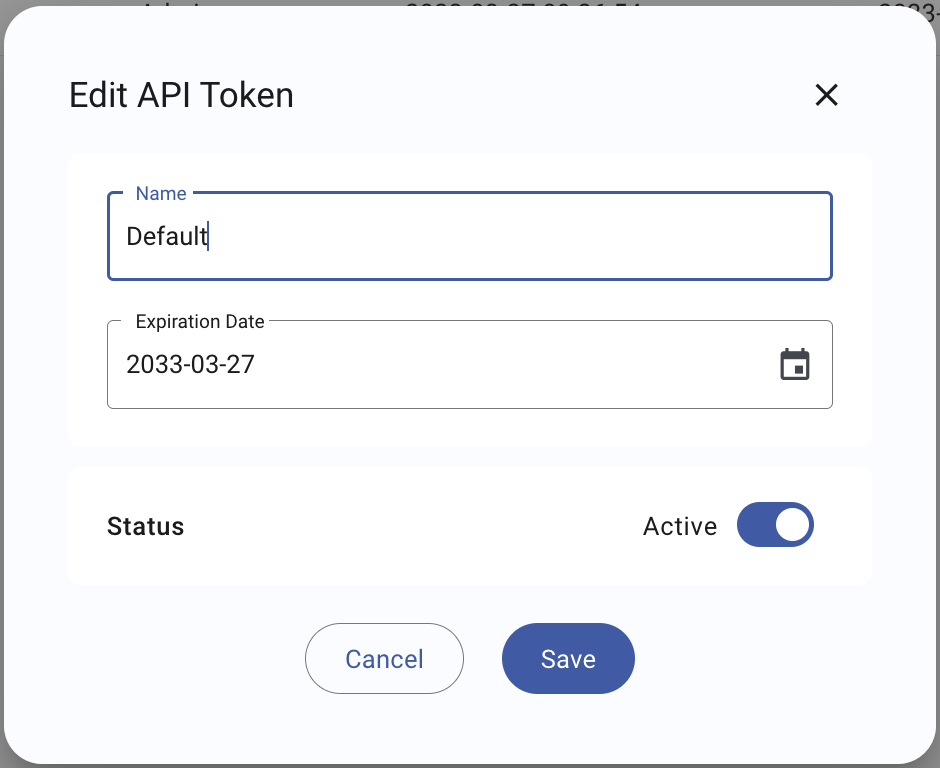Screen dimensions: 940x768
Task: Cancel editing the API token
Action: point(384,658)
